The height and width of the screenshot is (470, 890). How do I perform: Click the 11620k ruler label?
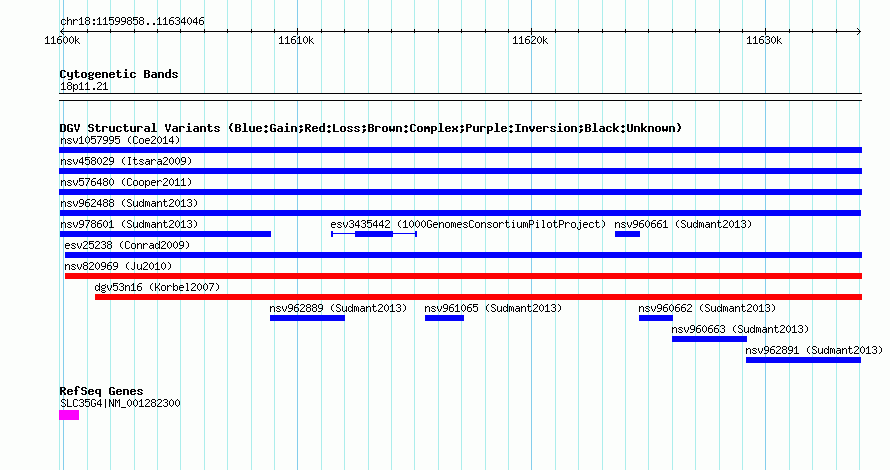530,40
